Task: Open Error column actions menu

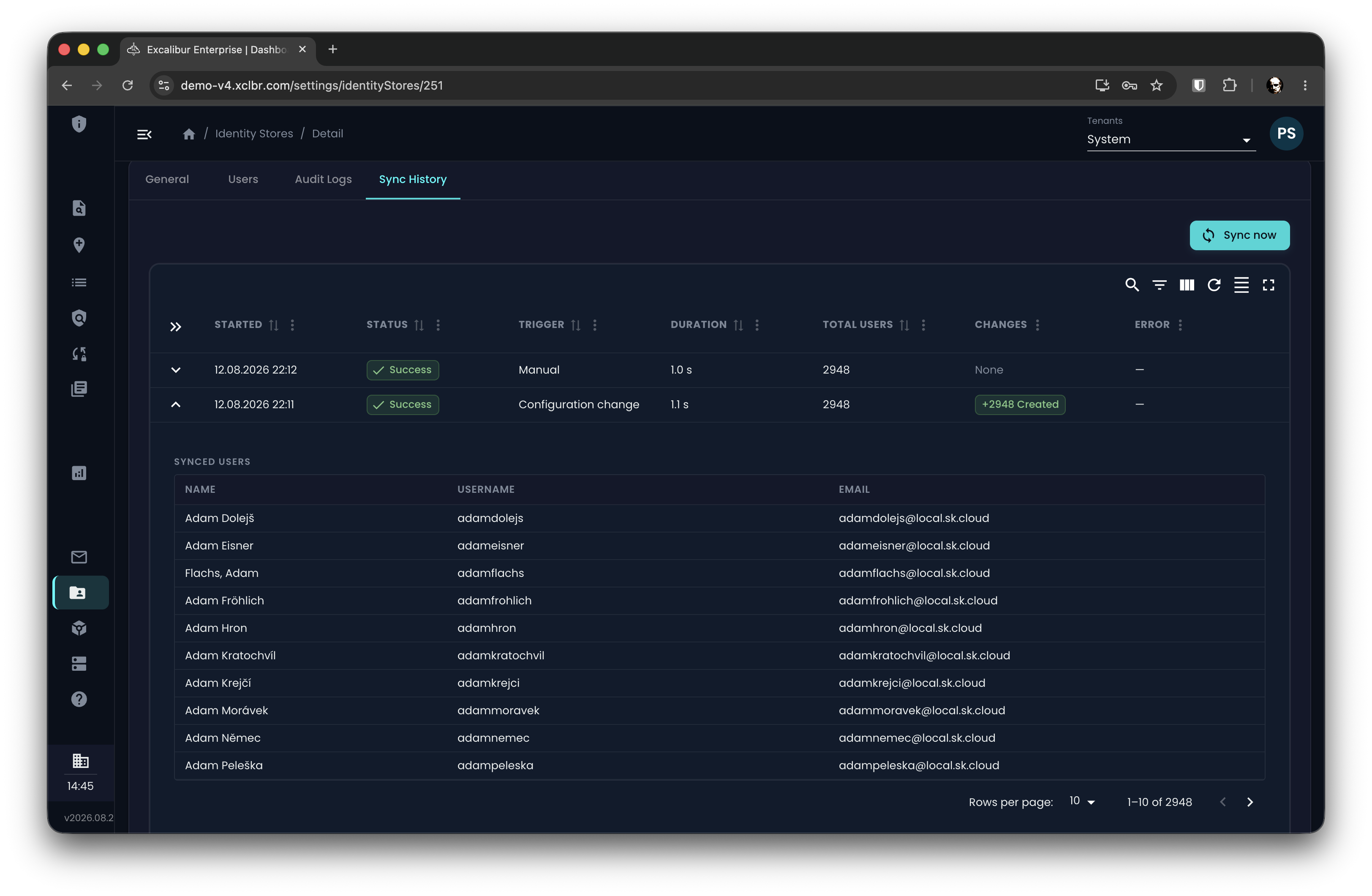Action: [1180, 325]
